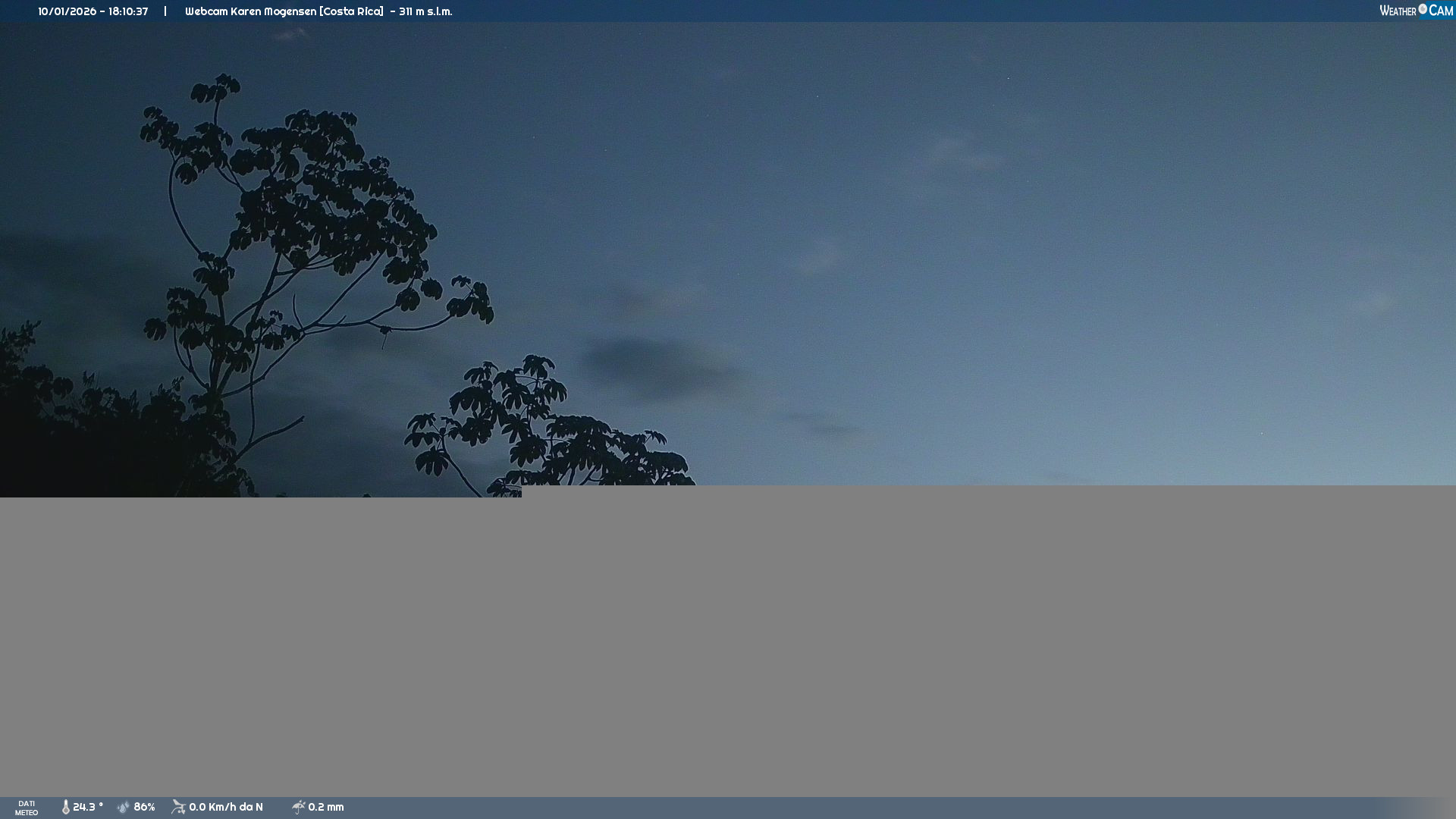Click the camera lens in WeatherCam logo
1456x819 pixels.
1423,9
